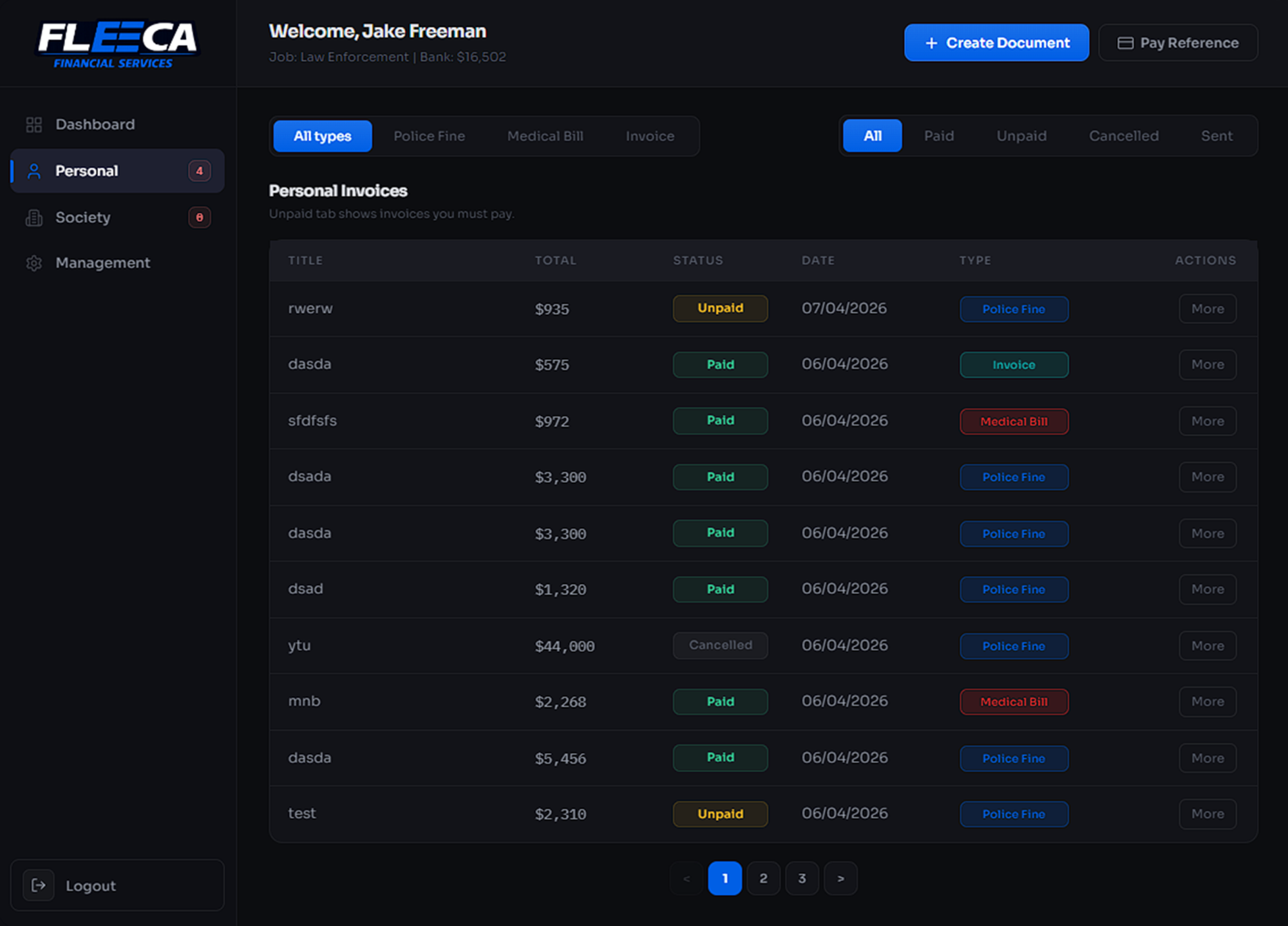Image resolution: width=1288 pixels, height=926 pixels.
Task: Show only Paid invoices
Action: pyautogui.click(x=939, y=136)
